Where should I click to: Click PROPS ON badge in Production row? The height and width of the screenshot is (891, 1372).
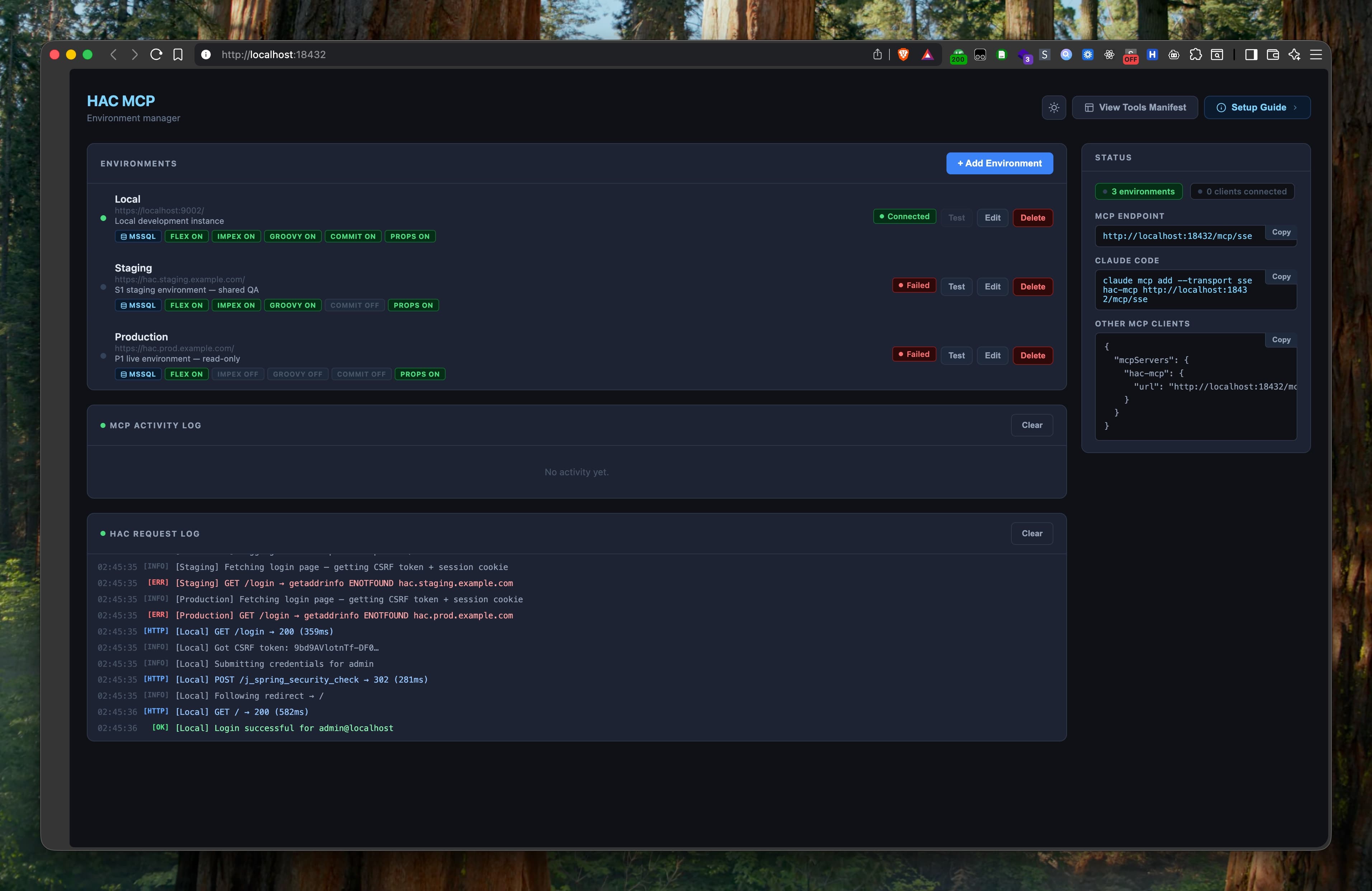coord(420,374)
